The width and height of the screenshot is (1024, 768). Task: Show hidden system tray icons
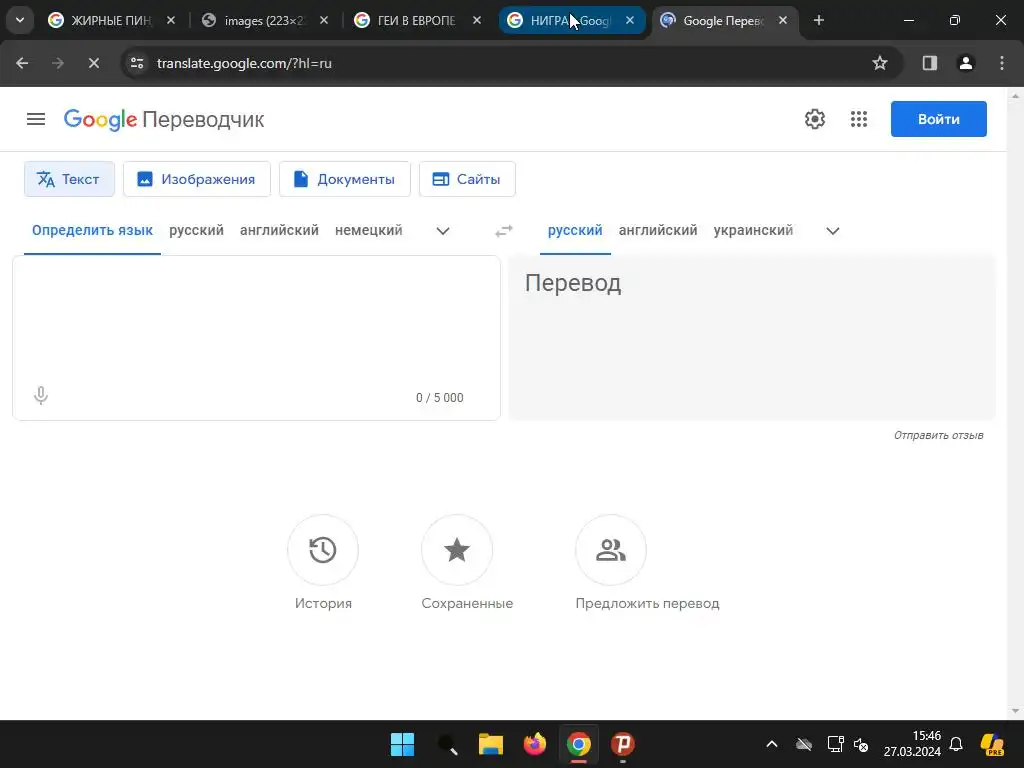771,744
